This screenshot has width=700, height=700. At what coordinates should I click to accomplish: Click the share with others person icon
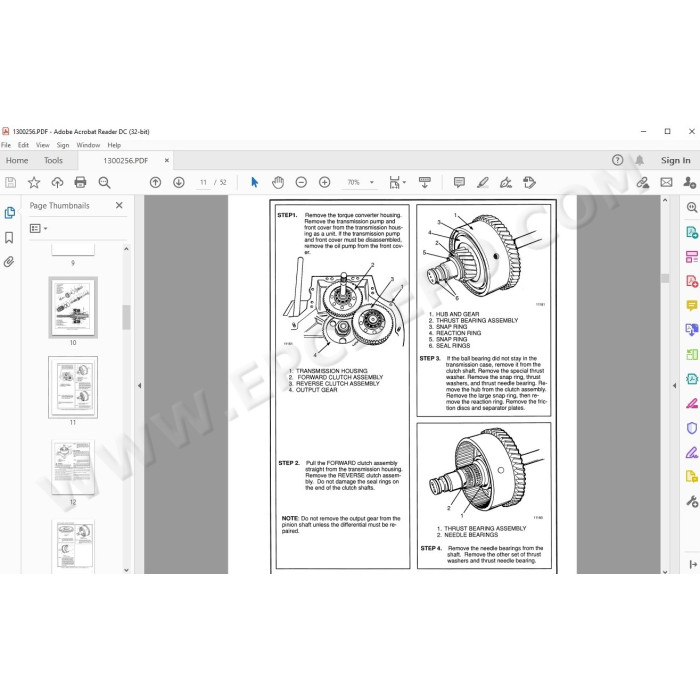[x=689, y=182]
